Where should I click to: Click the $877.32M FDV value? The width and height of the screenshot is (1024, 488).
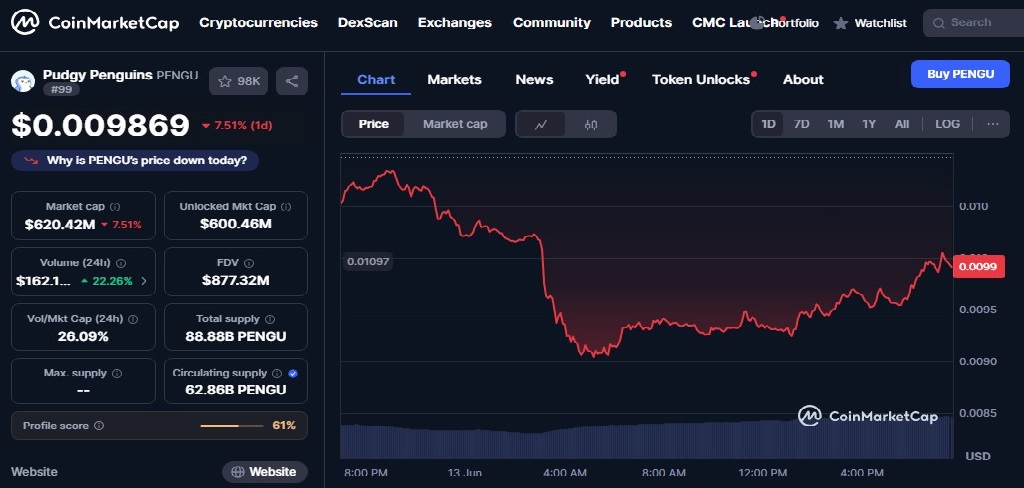(x=236, y=281)
